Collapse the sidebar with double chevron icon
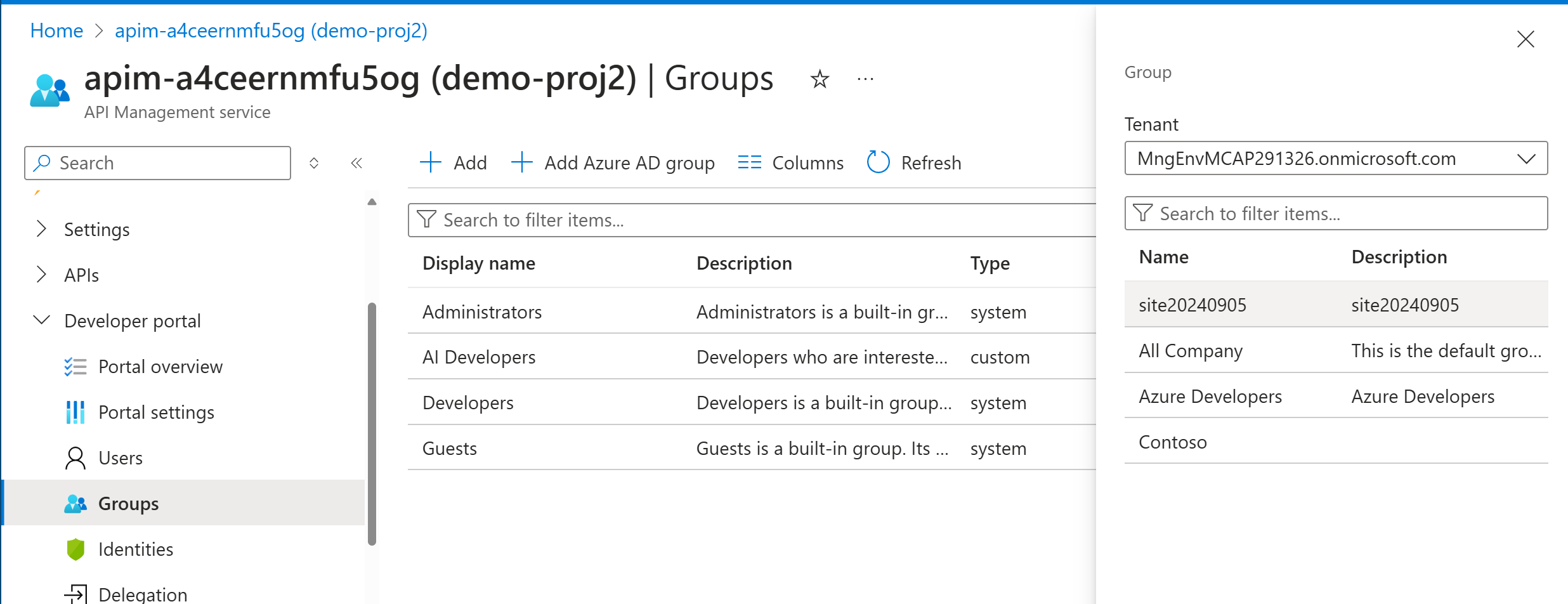The width and height of the screenshot is (1568, 604). [356, 163]
